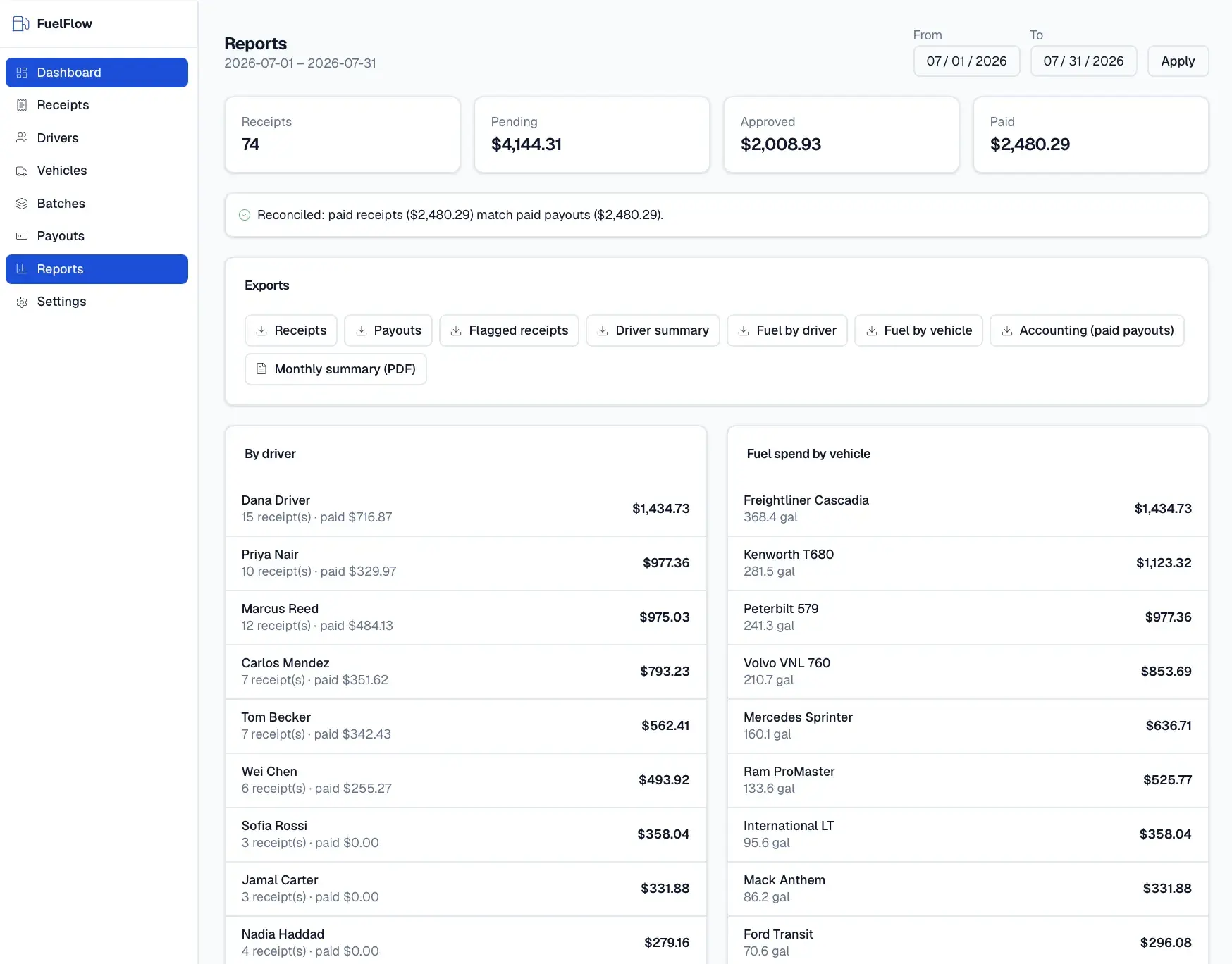The image size is (1232, 964).
Task: Click the Ram ProMaster row
Action: tap(968, 780)
